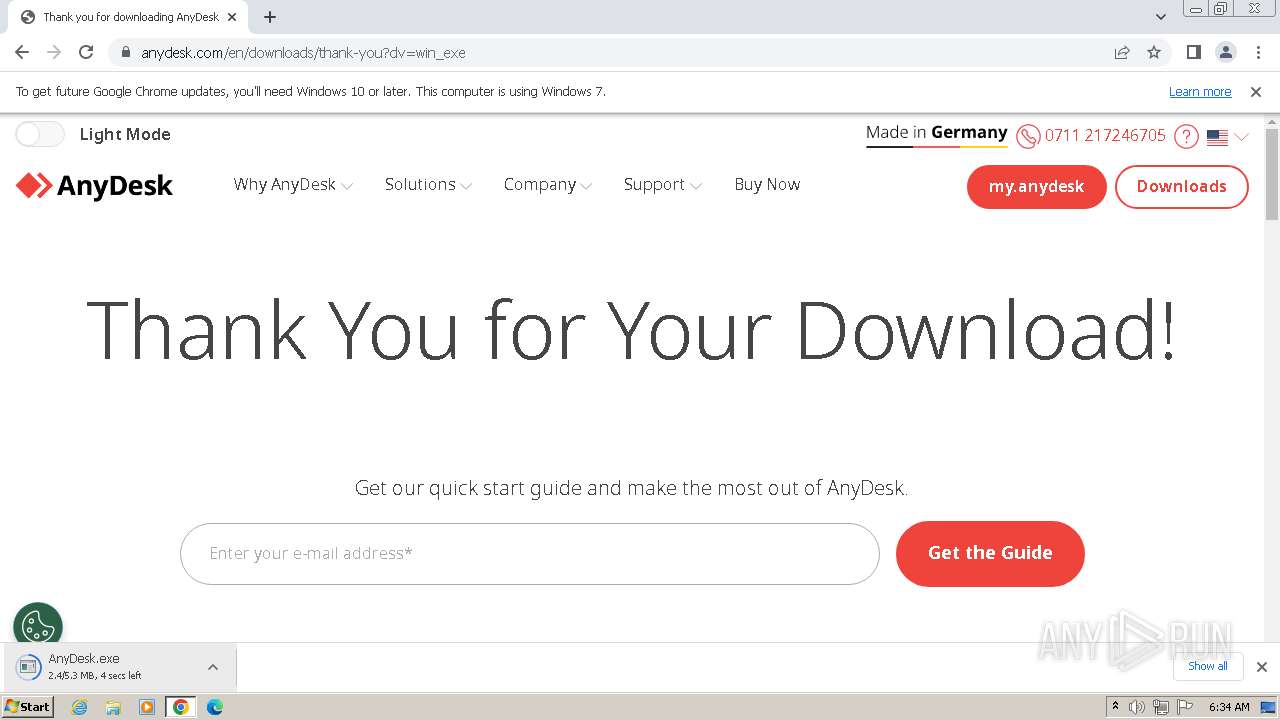Screen dimensions: 1280x720
Task: Go to Buy Now page
Action: (767, 184)
